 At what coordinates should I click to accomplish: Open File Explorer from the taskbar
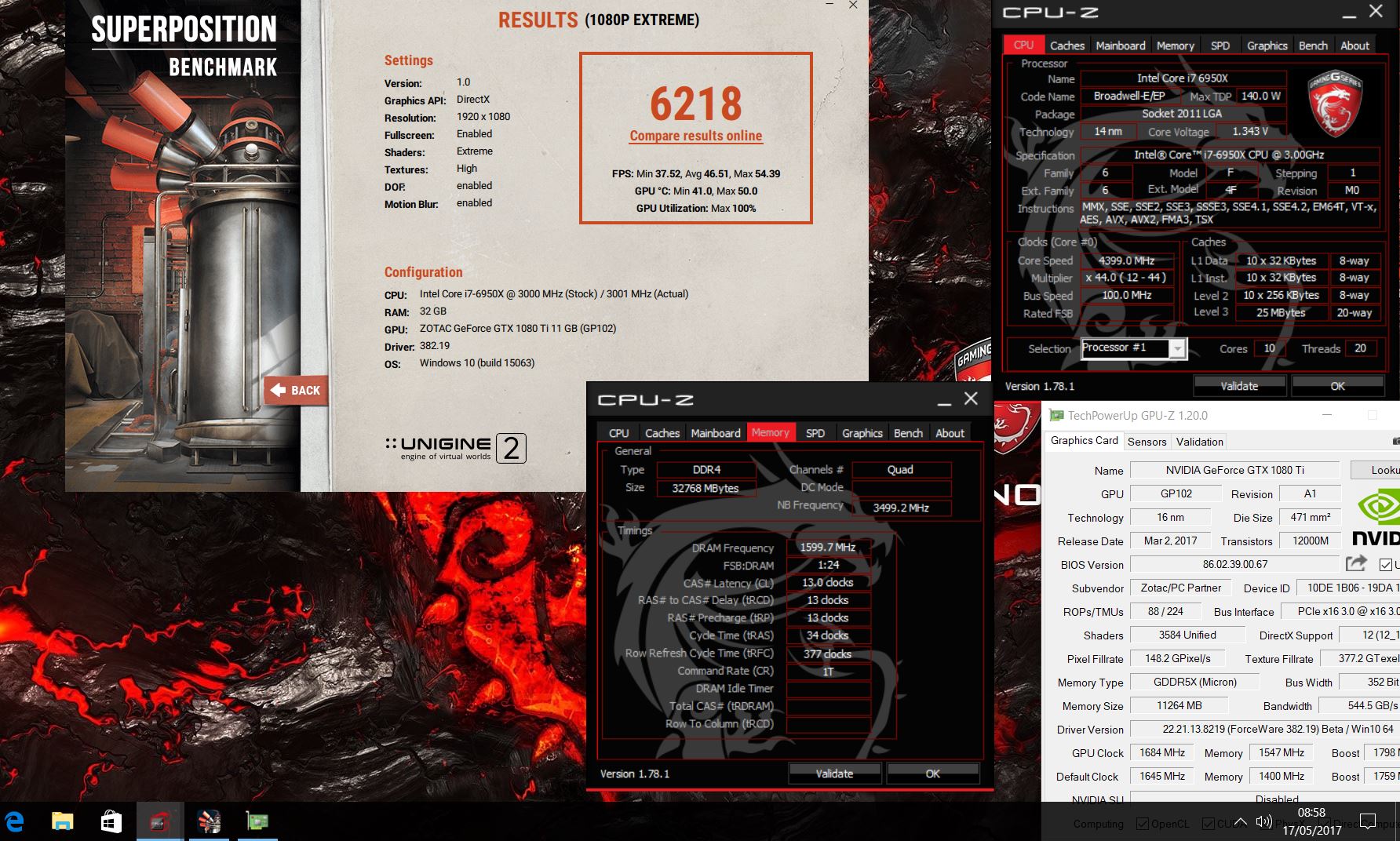click(x=62, y=821)
